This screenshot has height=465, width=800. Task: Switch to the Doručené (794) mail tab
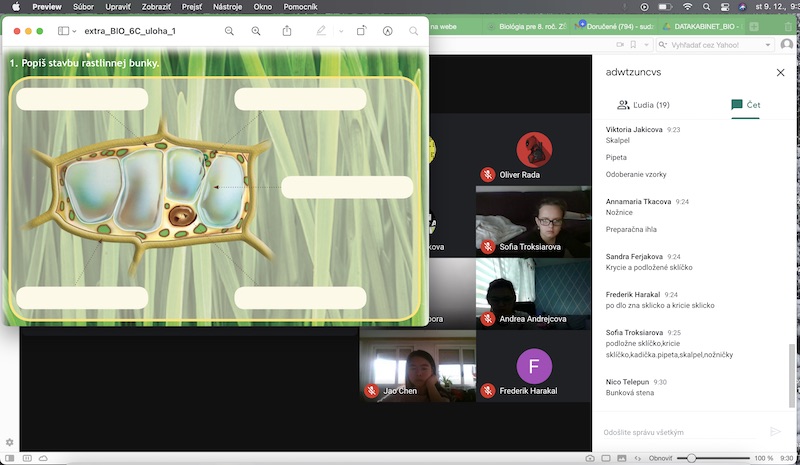point(614,26)
